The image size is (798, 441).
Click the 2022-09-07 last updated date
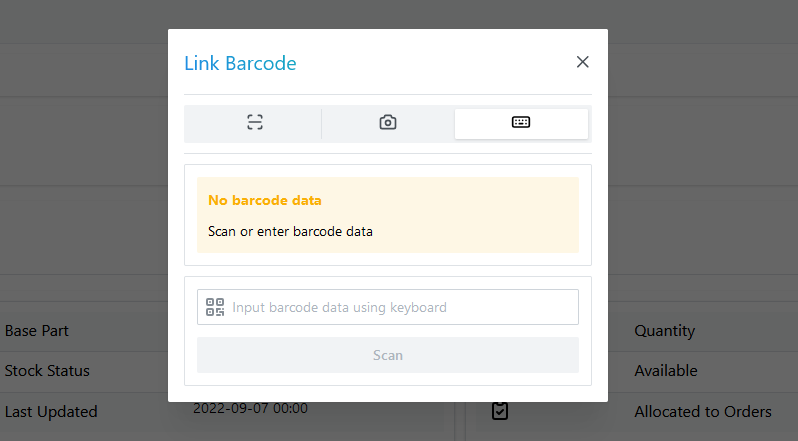click(x=250, y=408)
